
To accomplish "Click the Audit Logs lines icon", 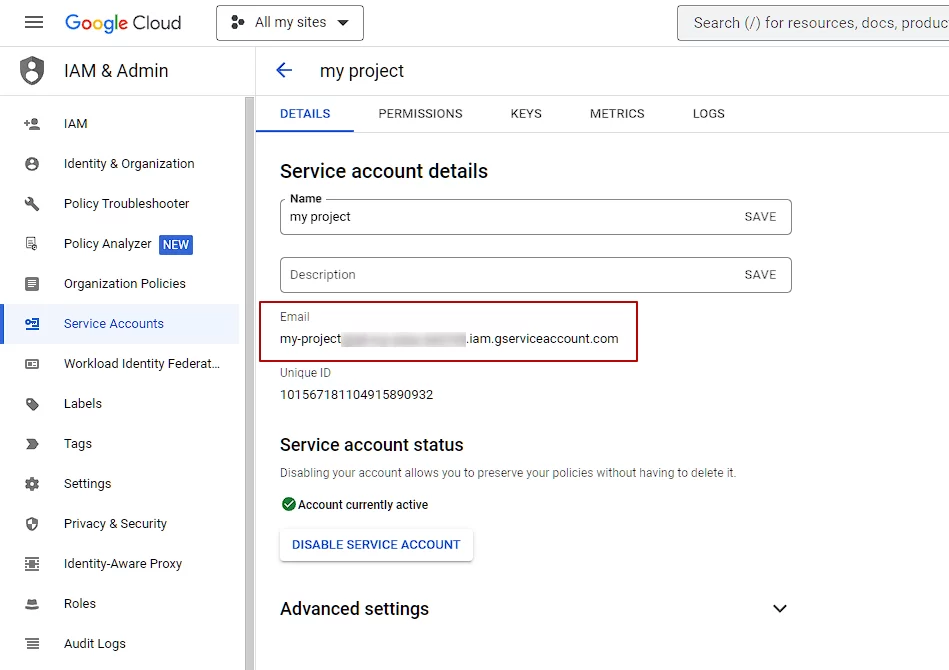I will [x=32, y=643].
